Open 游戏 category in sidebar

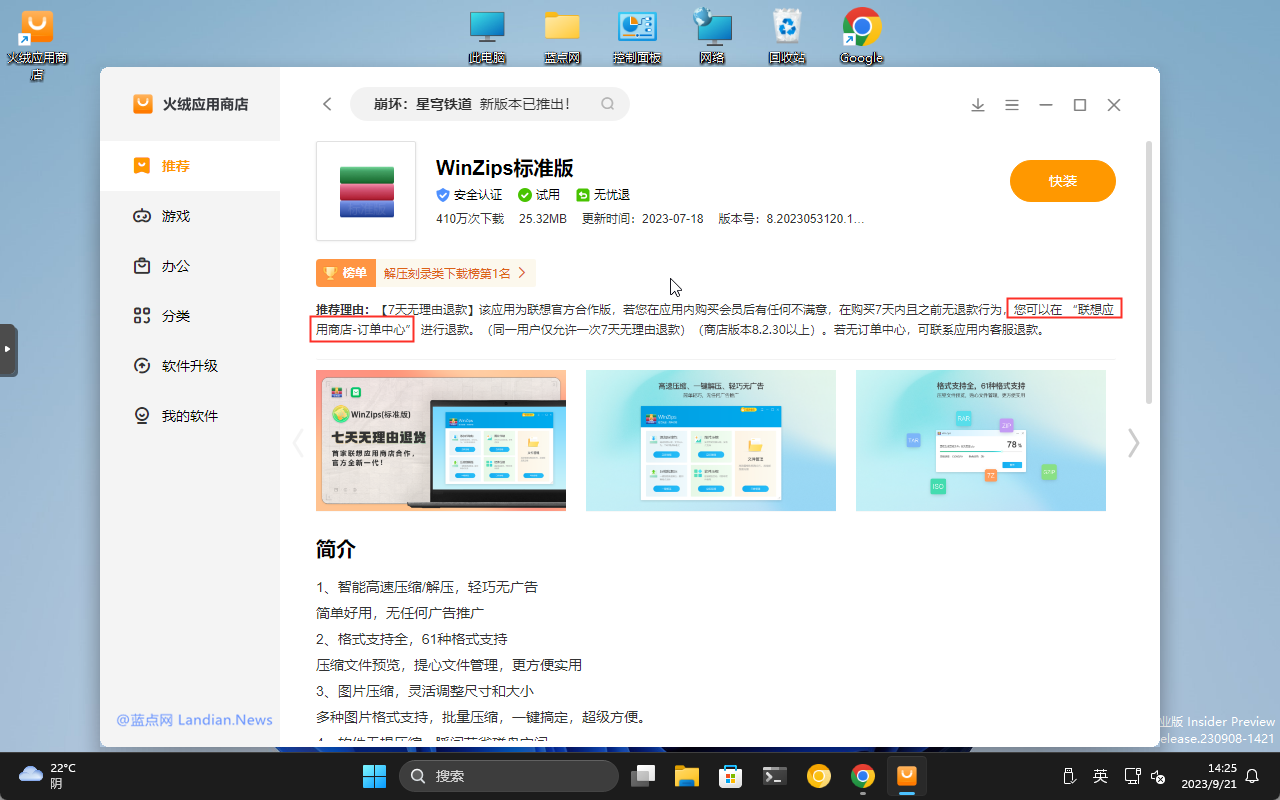click(x=190, y=216)
